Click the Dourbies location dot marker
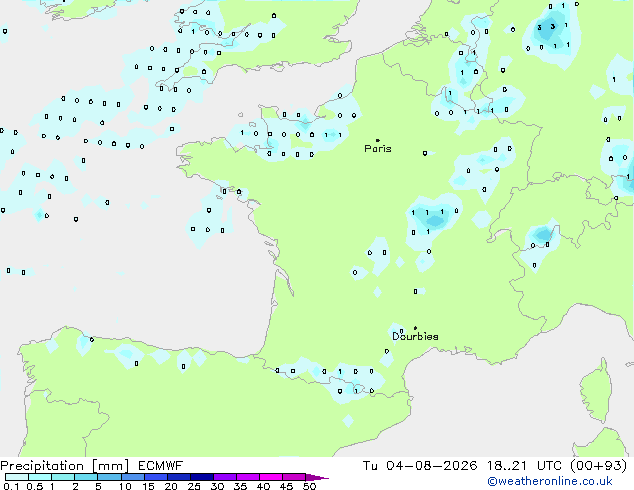 (x=415, y=328)
